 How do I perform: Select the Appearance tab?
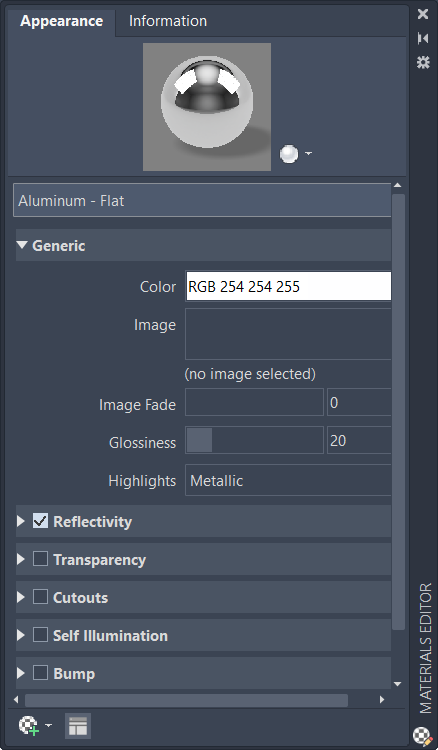click(x=61, y=21)
